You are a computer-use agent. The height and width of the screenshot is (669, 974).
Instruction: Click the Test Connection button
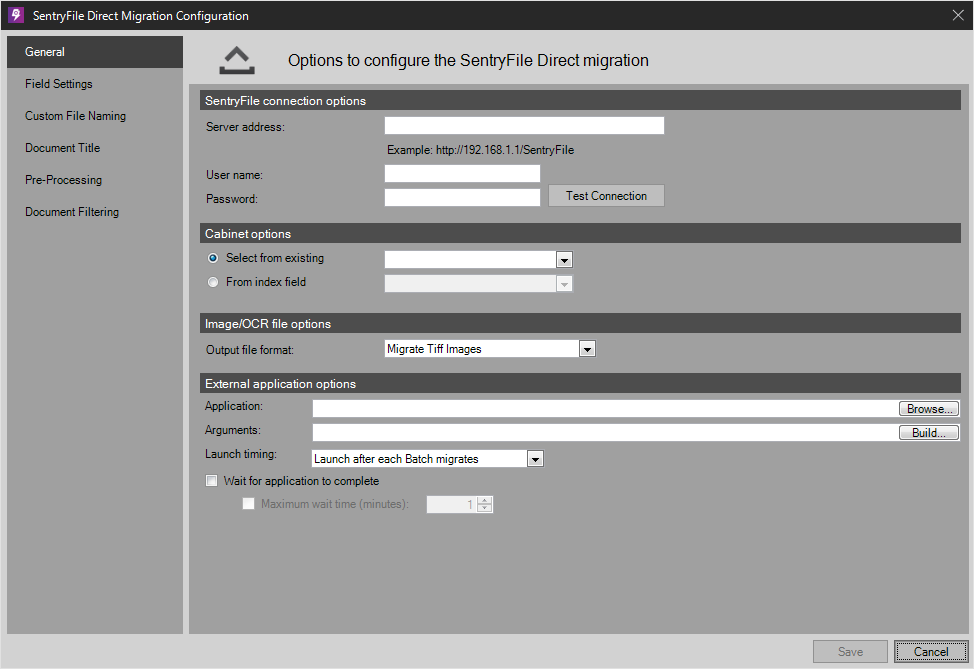606,196
